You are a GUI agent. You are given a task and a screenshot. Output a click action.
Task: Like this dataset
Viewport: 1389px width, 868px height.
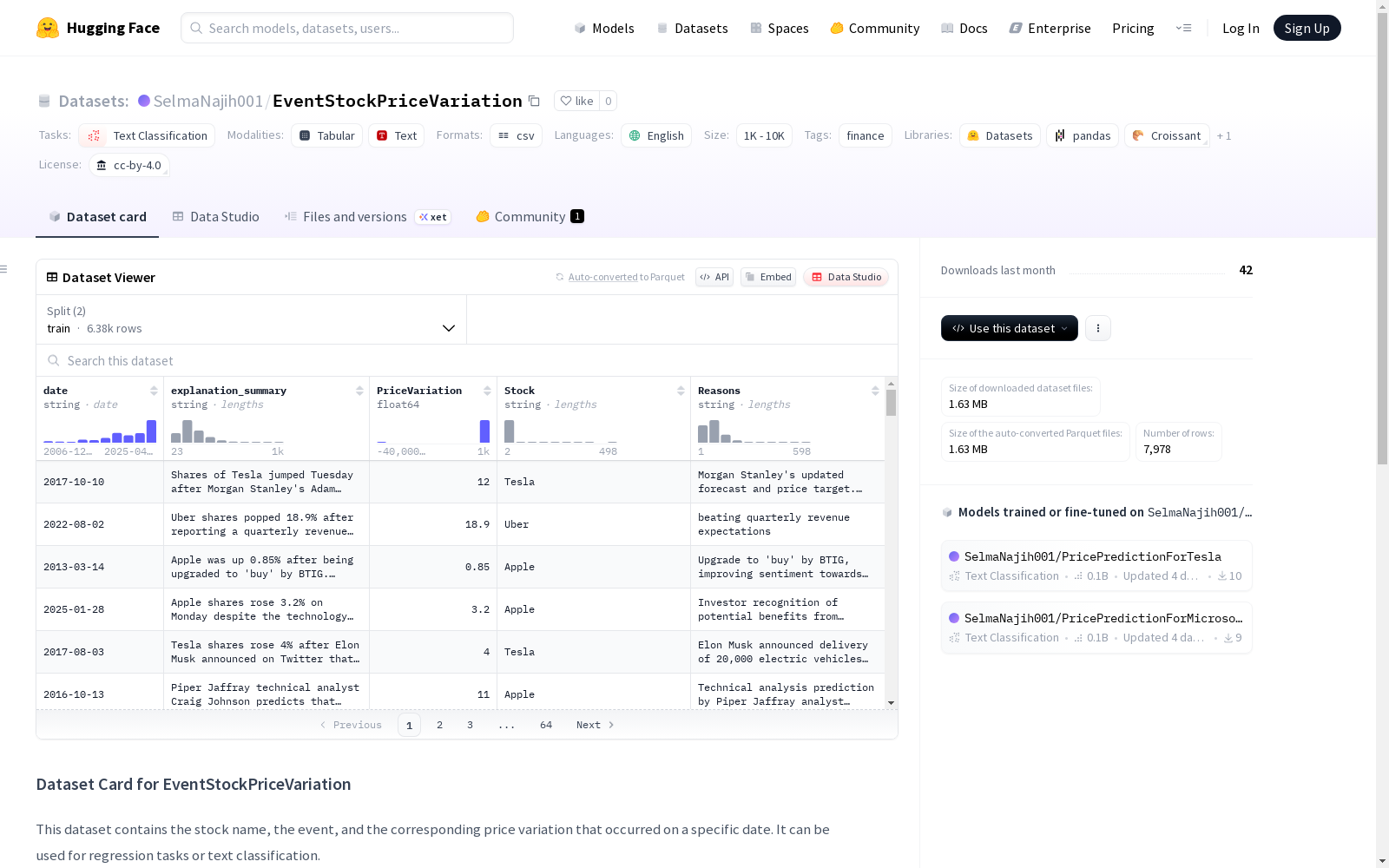click(576, 101)
